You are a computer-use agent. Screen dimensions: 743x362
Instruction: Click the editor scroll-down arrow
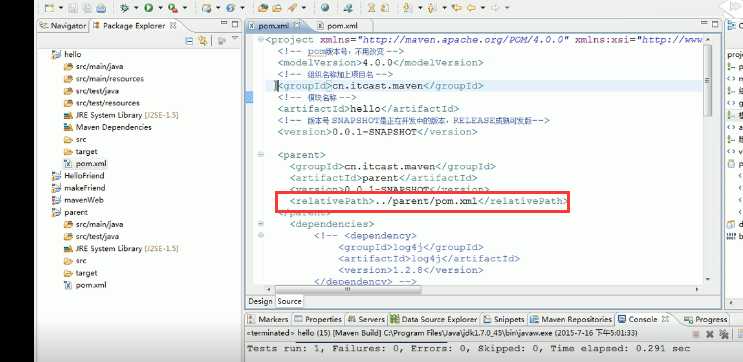point(708,280)
